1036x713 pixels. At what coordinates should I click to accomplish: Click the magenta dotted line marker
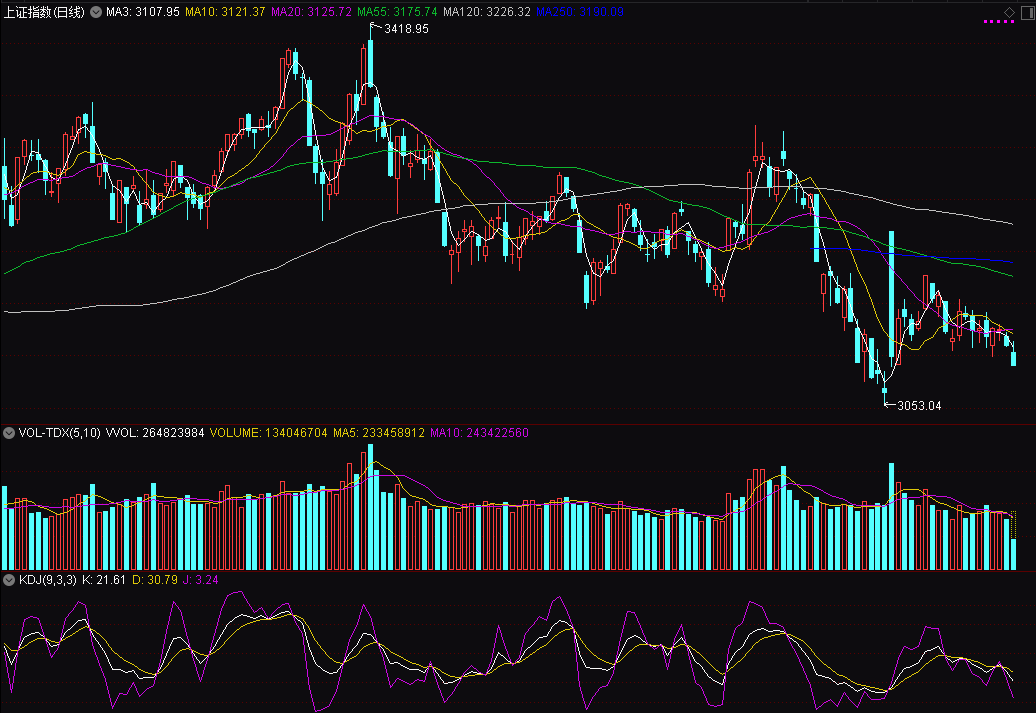click(x=999, y=19)
